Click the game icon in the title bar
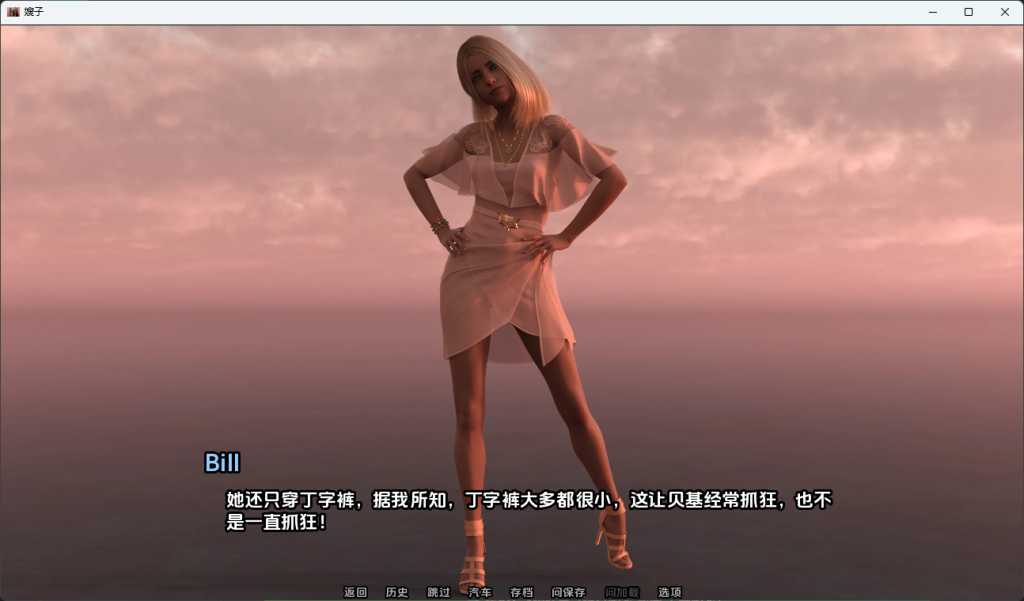 pos(13,12)
